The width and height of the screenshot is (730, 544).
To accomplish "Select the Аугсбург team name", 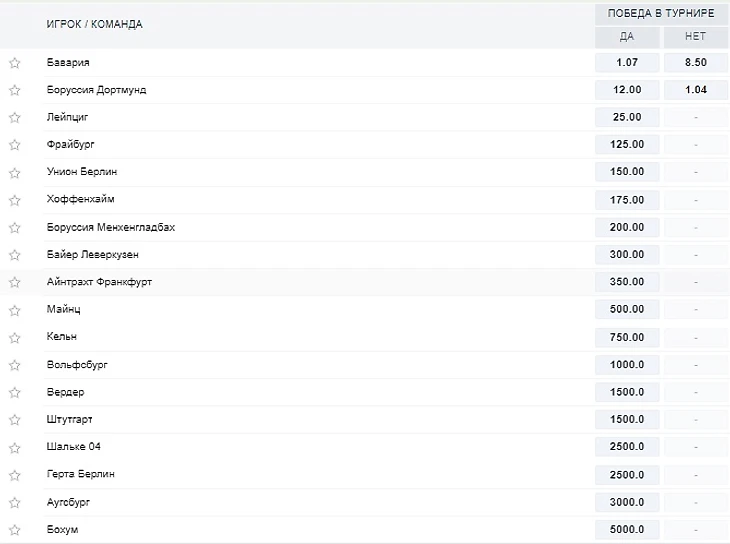I will (68, 502).
